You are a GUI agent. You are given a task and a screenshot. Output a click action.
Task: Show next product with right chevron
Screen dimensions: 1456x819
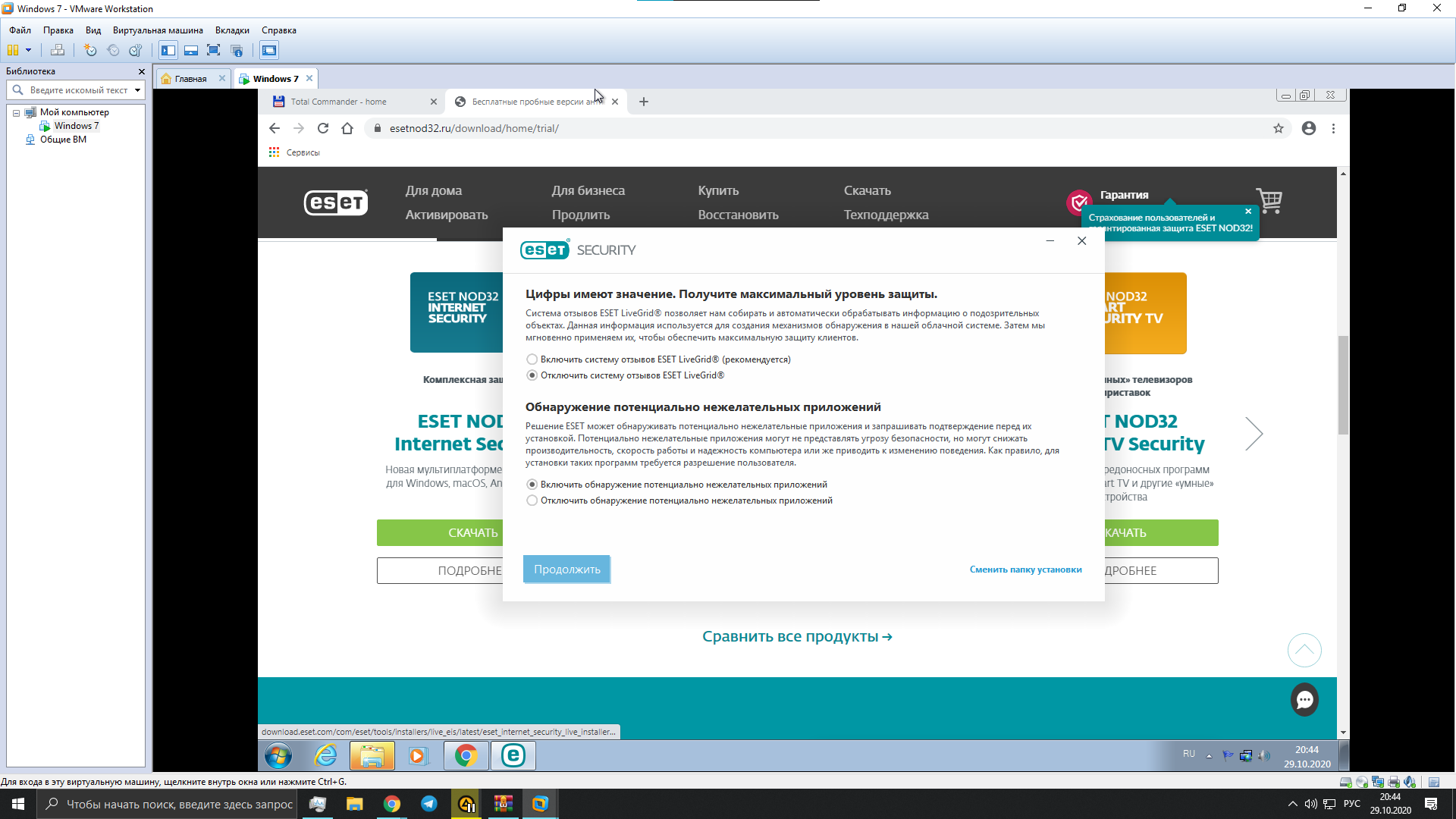click(x=1254, y=434)
